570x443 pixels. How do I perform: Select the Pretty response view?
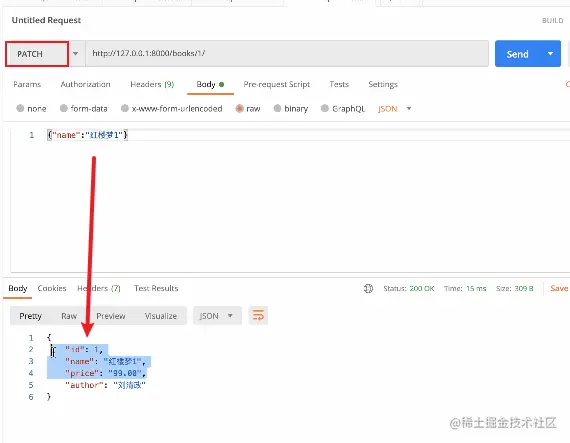pos(31,316)
